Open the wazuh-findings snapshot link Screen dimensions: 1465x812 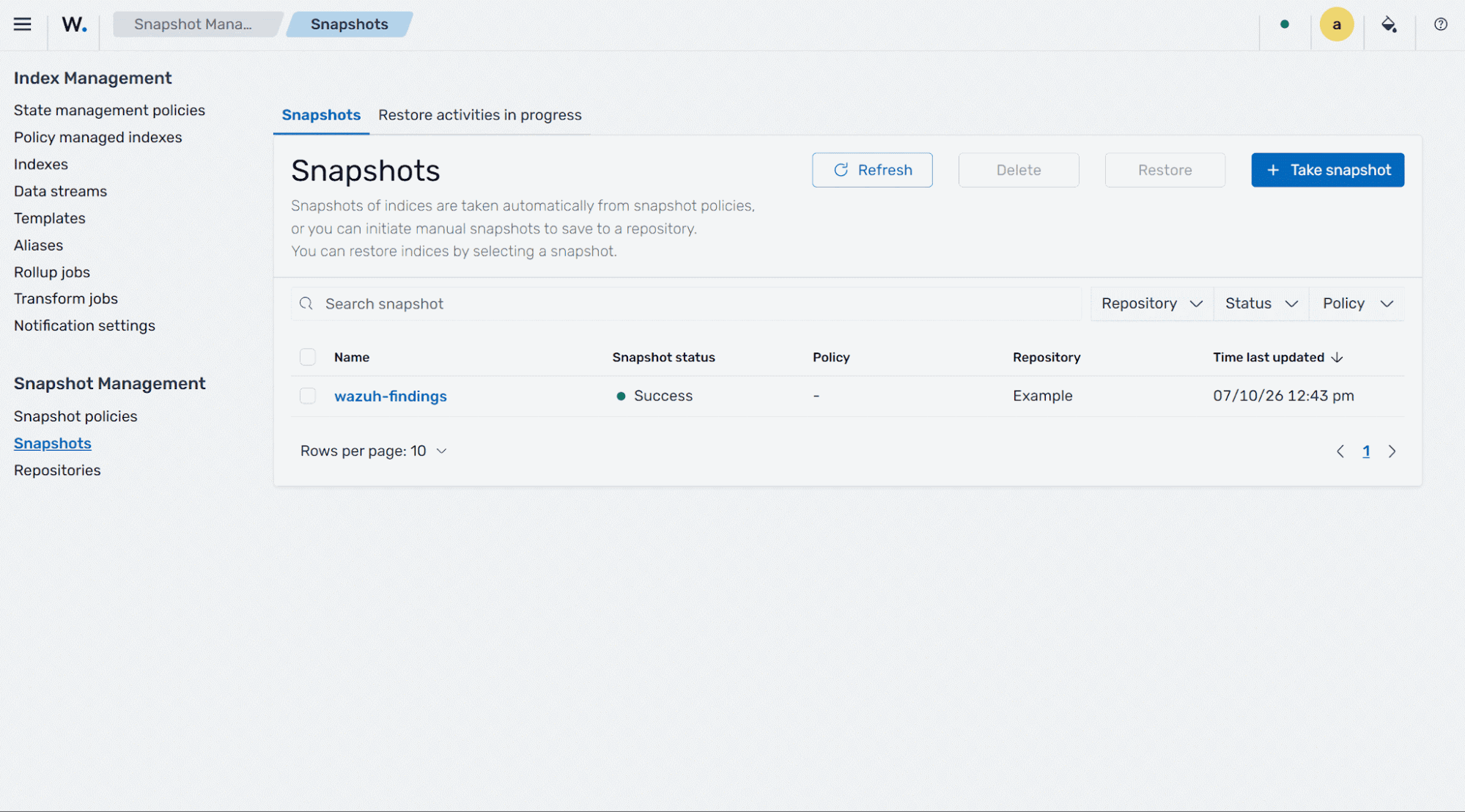pyautogui.click(x=390, y=396)
